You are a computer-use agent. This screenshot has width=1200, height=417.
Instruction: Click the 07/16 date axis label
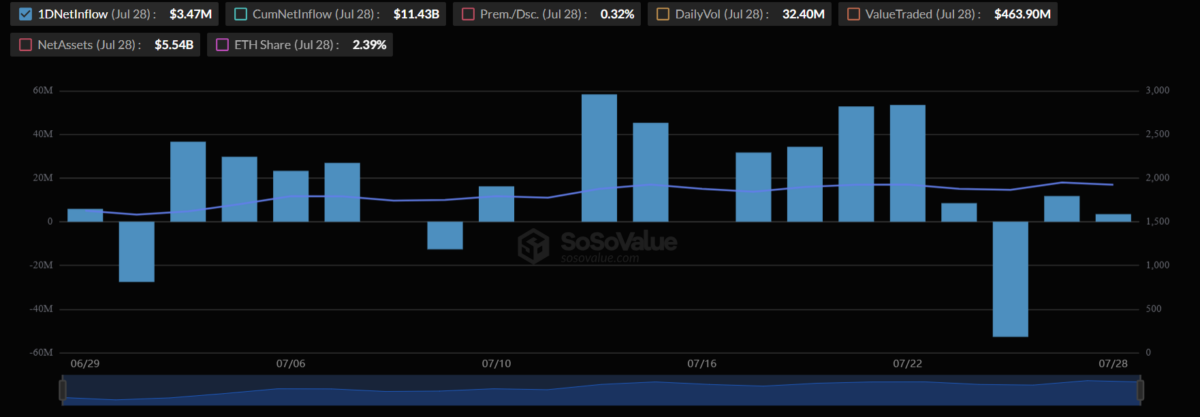(702, 363)
